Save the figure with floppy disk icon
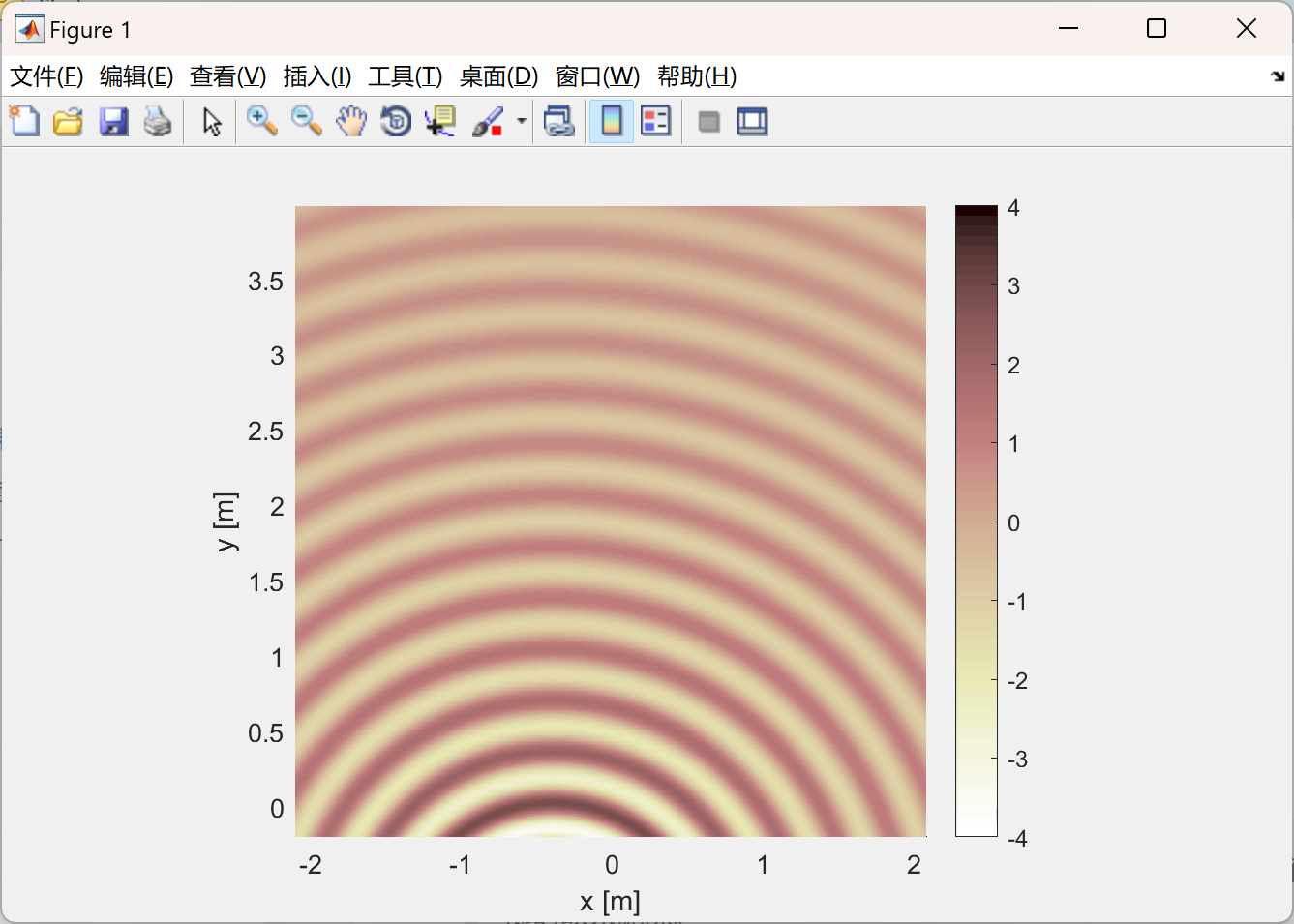Image resolution: width=1294 pixels, height=924 pixels. [113, 122]
